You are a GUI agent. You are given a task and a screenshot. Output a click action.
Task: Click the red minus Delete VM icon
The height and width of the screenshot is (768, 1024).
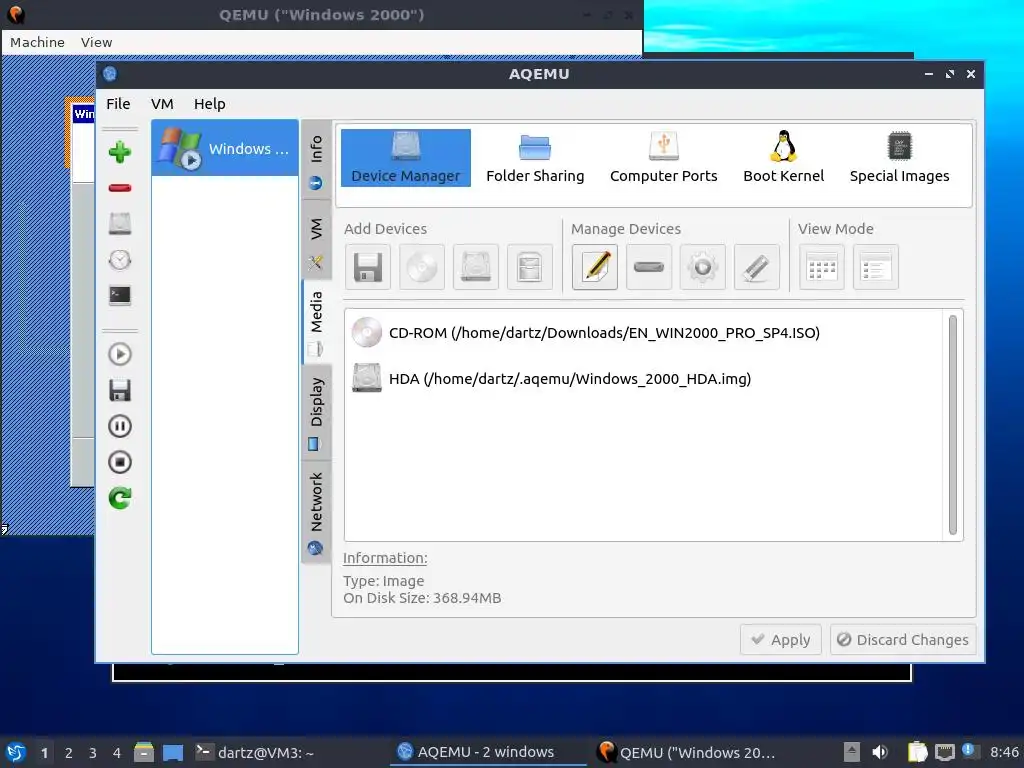coord(120,188)
